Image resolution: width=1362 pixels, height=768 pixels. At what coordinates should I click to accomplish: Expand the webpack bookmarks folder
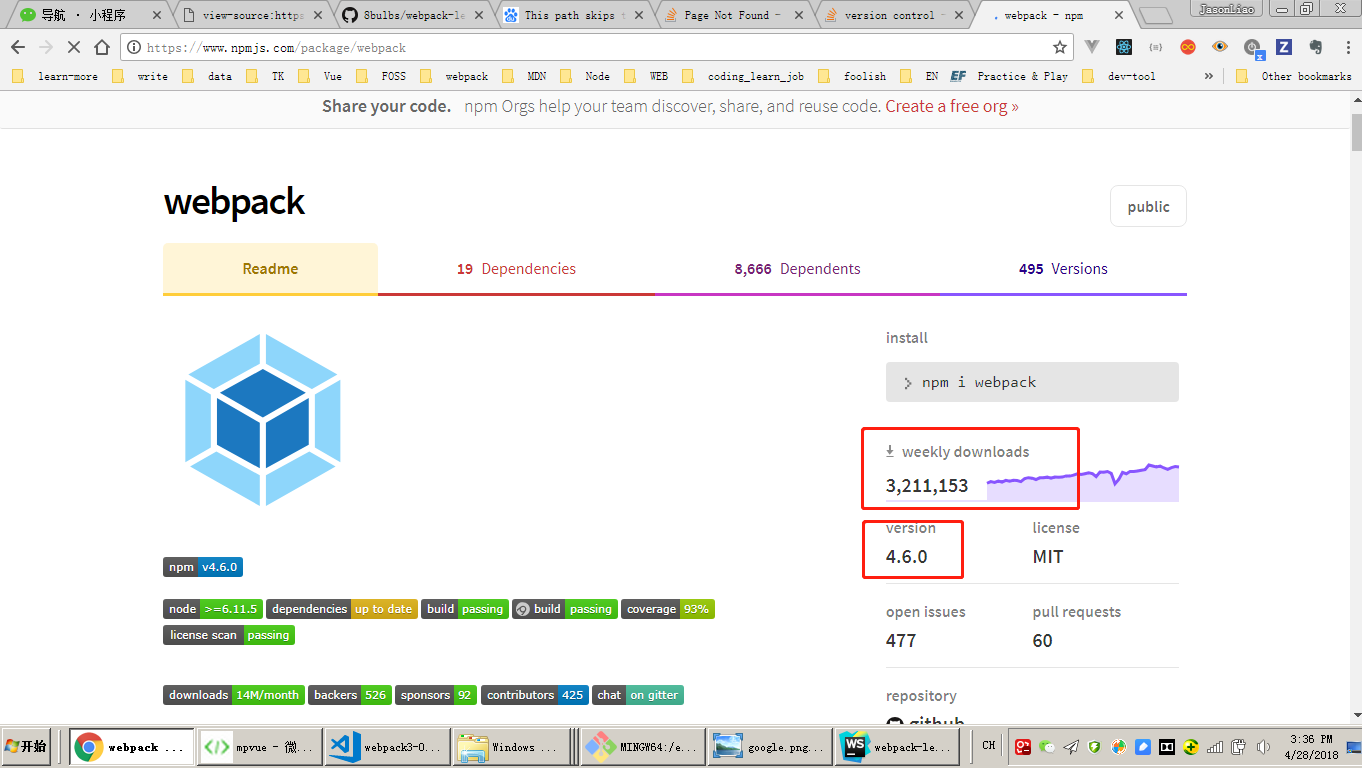coord(455,76)
